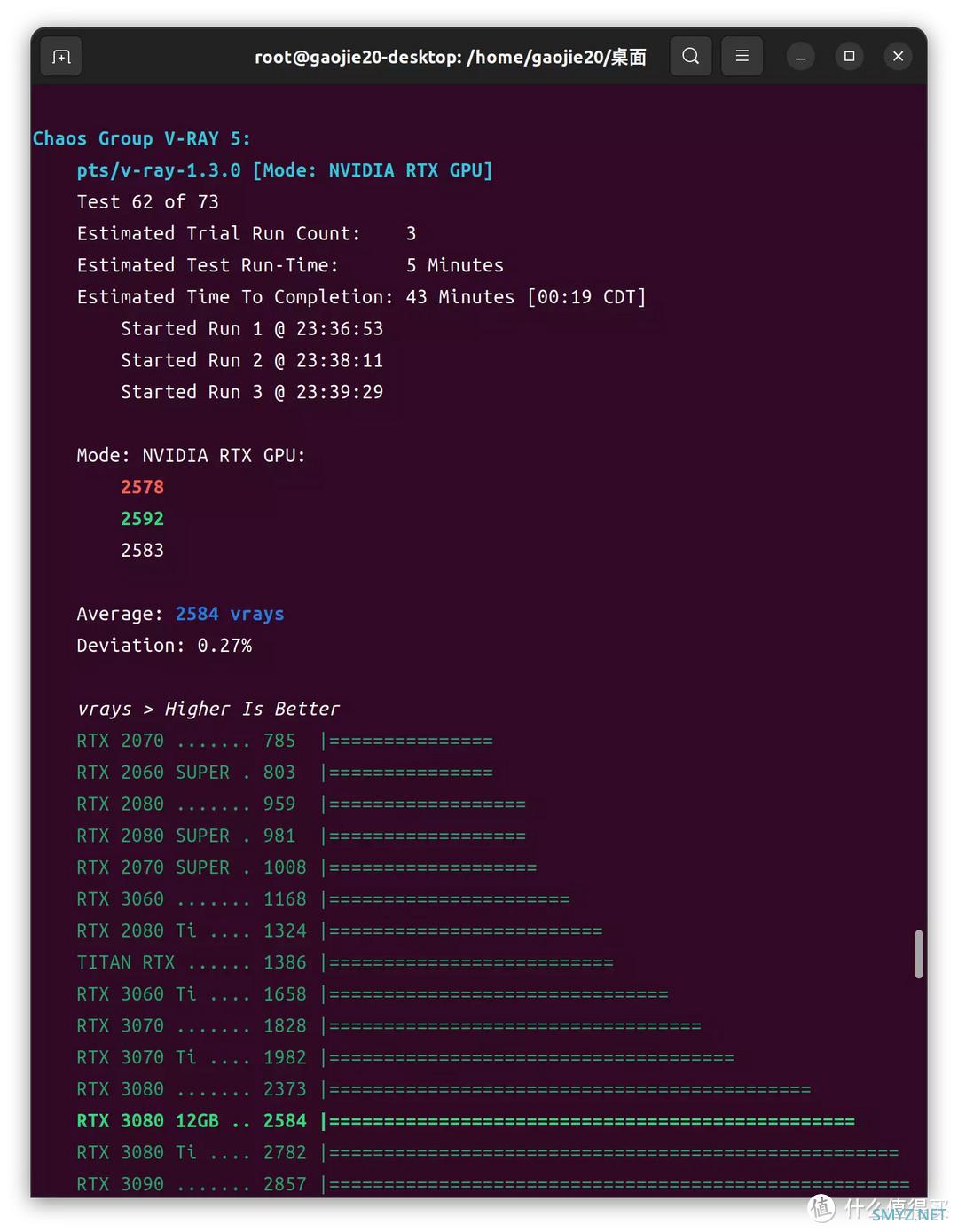Click the Started Run 3 timestamp line
Image resolution: width=958 pixels, height=1232 pixels.
coord(252,392)
